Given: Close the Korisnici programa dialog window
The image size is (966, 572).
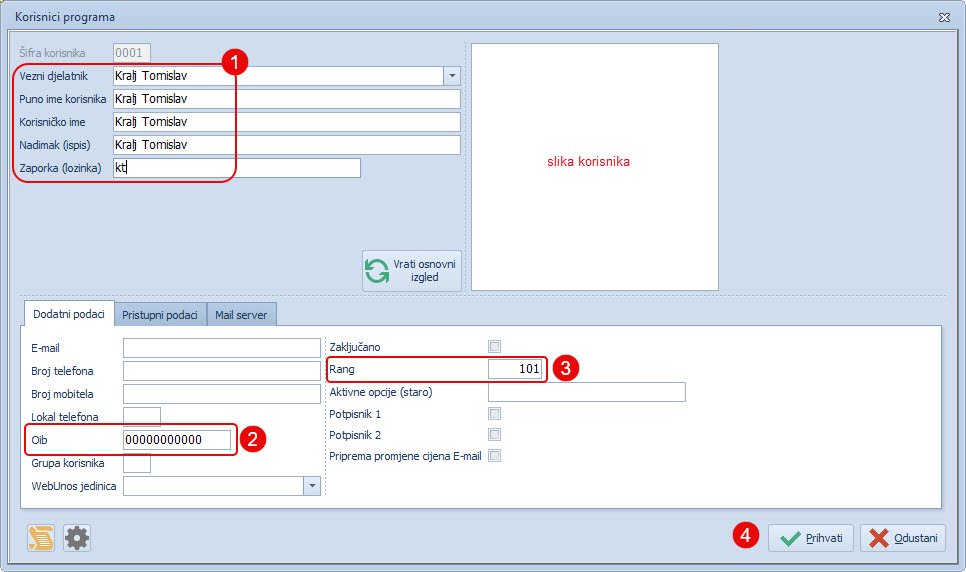Looking at the screenshot, I should [x=944, y=17].
